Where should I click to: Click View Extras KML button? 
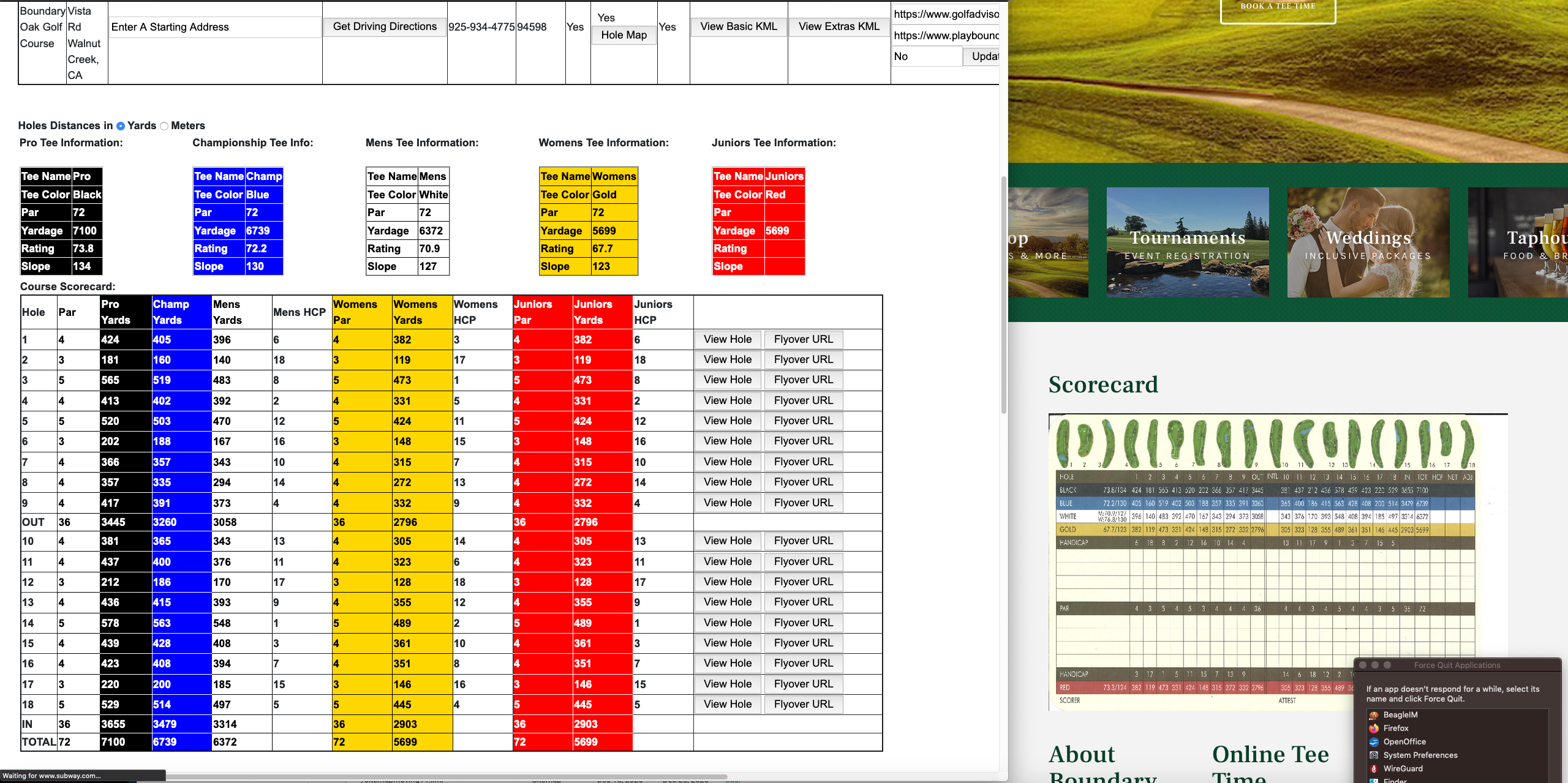pos(839,26)
